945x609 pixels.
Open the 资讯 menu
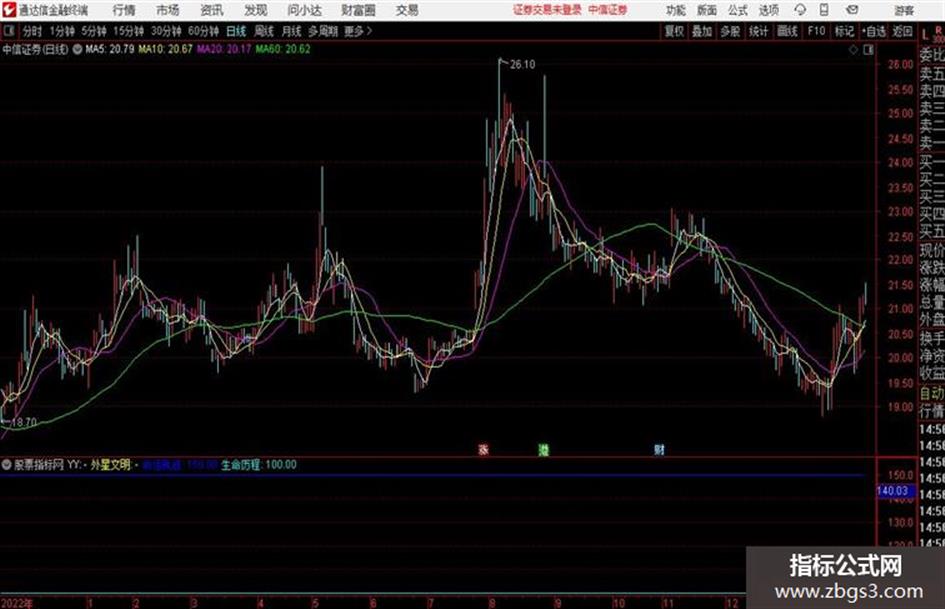[x=212, y=10]
